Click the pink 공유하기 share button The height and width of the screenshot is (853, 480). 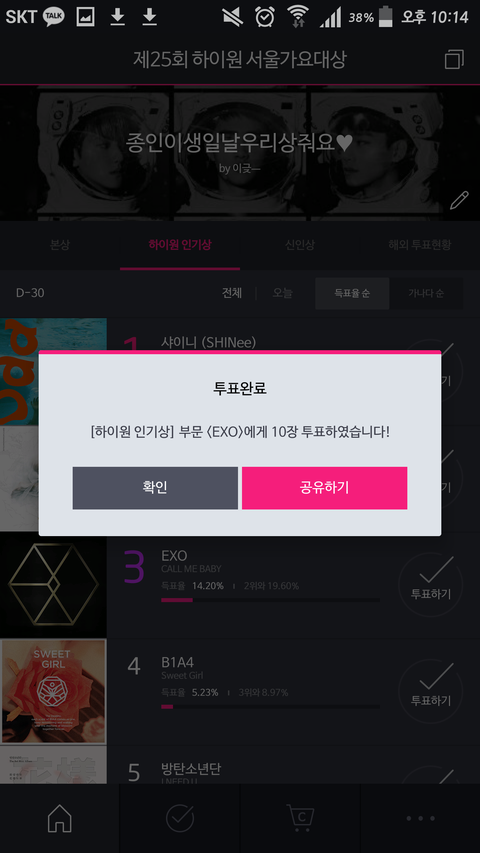pos(324,488)
